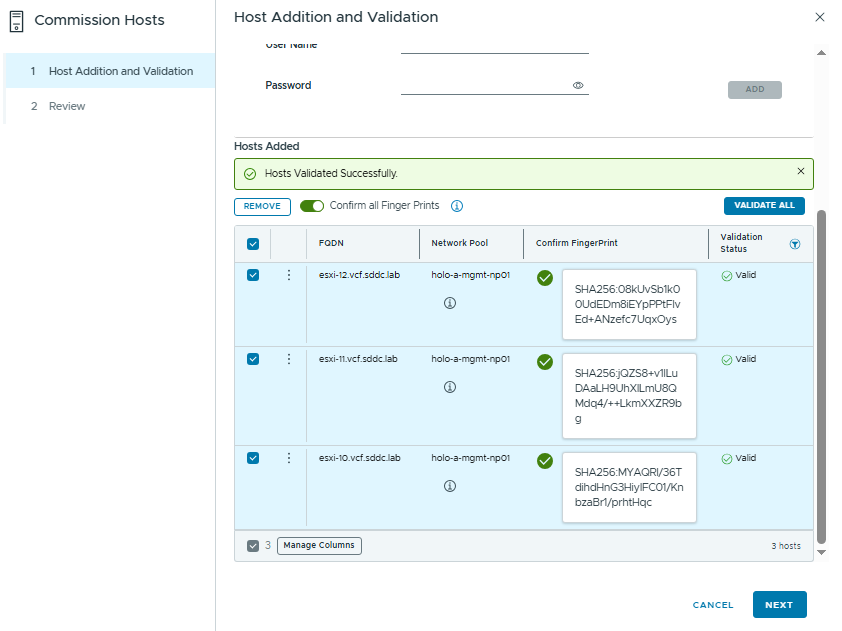This screenshot has height=631, width=842.
Task: Click info icon under esxi-12 network pool
Action: [450, 302]
